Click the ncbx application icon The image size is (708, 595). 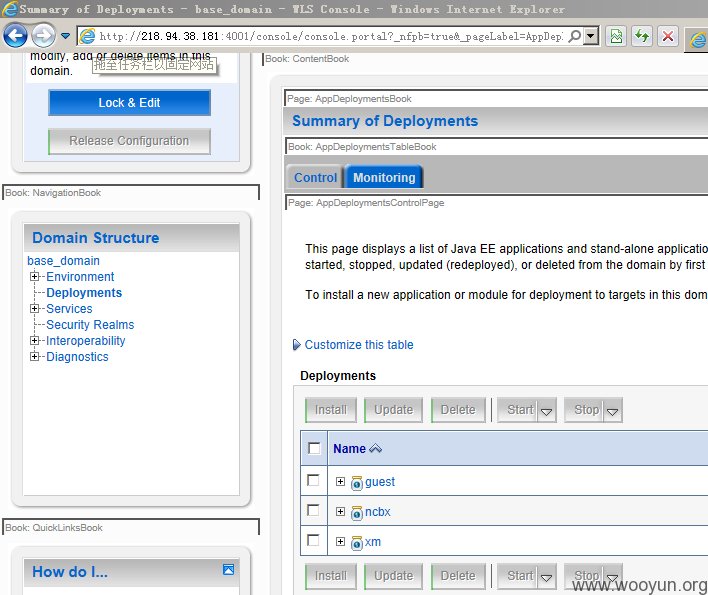(x=357, y=513)
